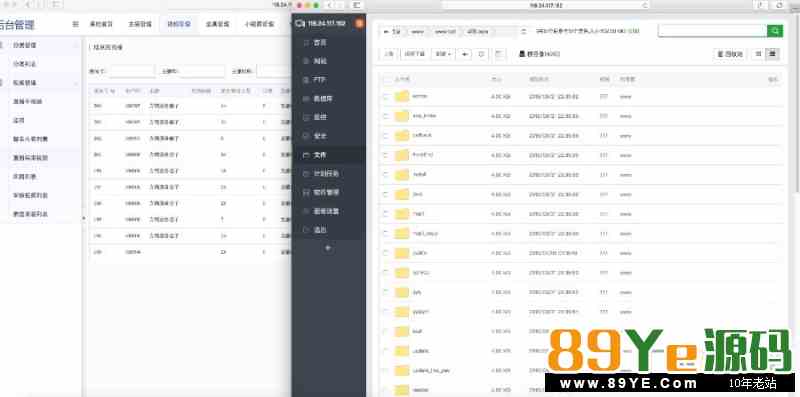
Task: Click the file manager search input field
Action: coord(712,31)
